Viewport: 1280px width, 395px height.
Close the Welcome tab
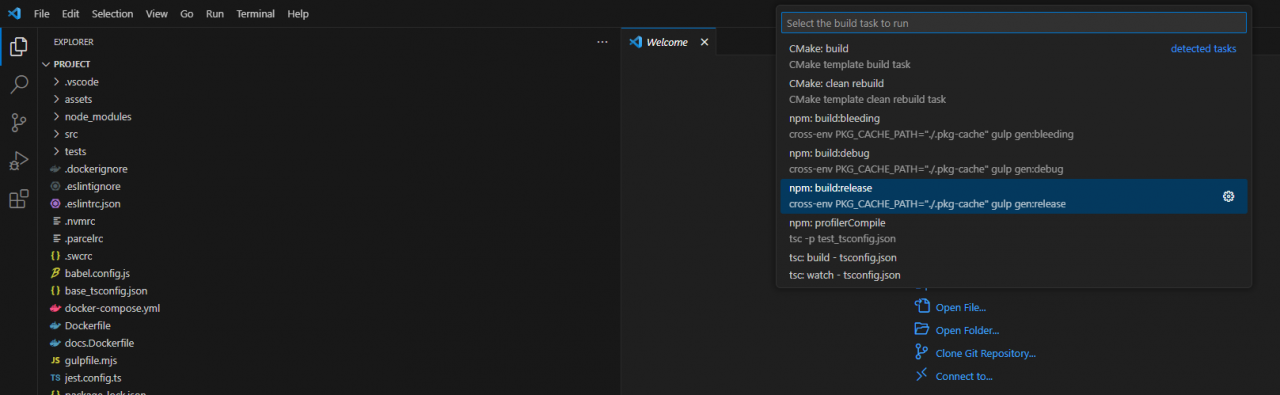tap(704, 42)
